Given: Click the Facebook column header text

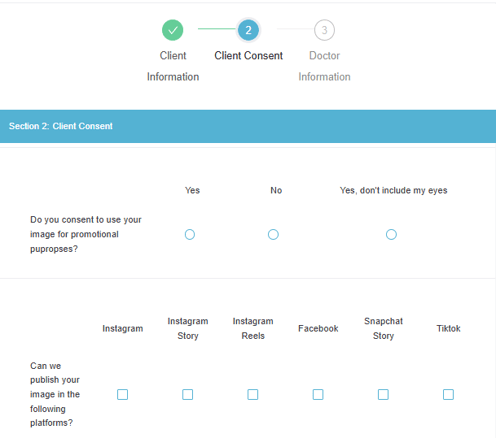Looking at the screenshot, I should (x=318, y=328).
